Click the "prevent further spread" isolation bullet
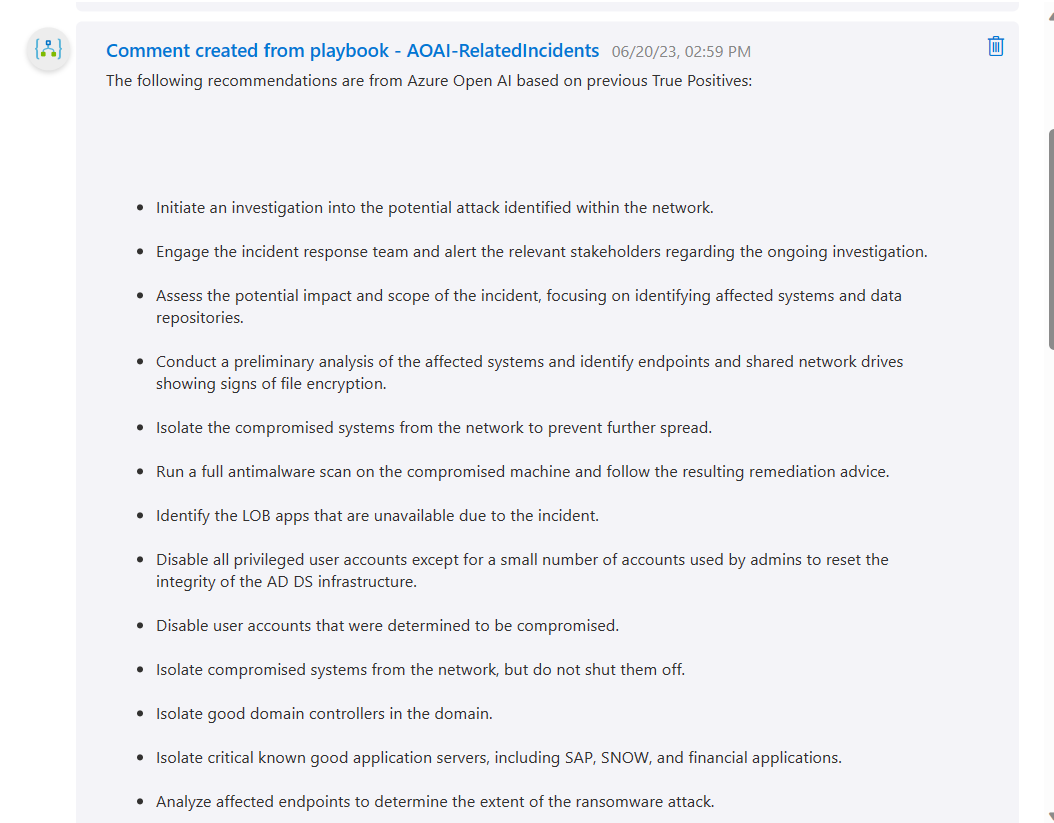The width and height of the screenshot is (1054, 823). tap(433, 428)
